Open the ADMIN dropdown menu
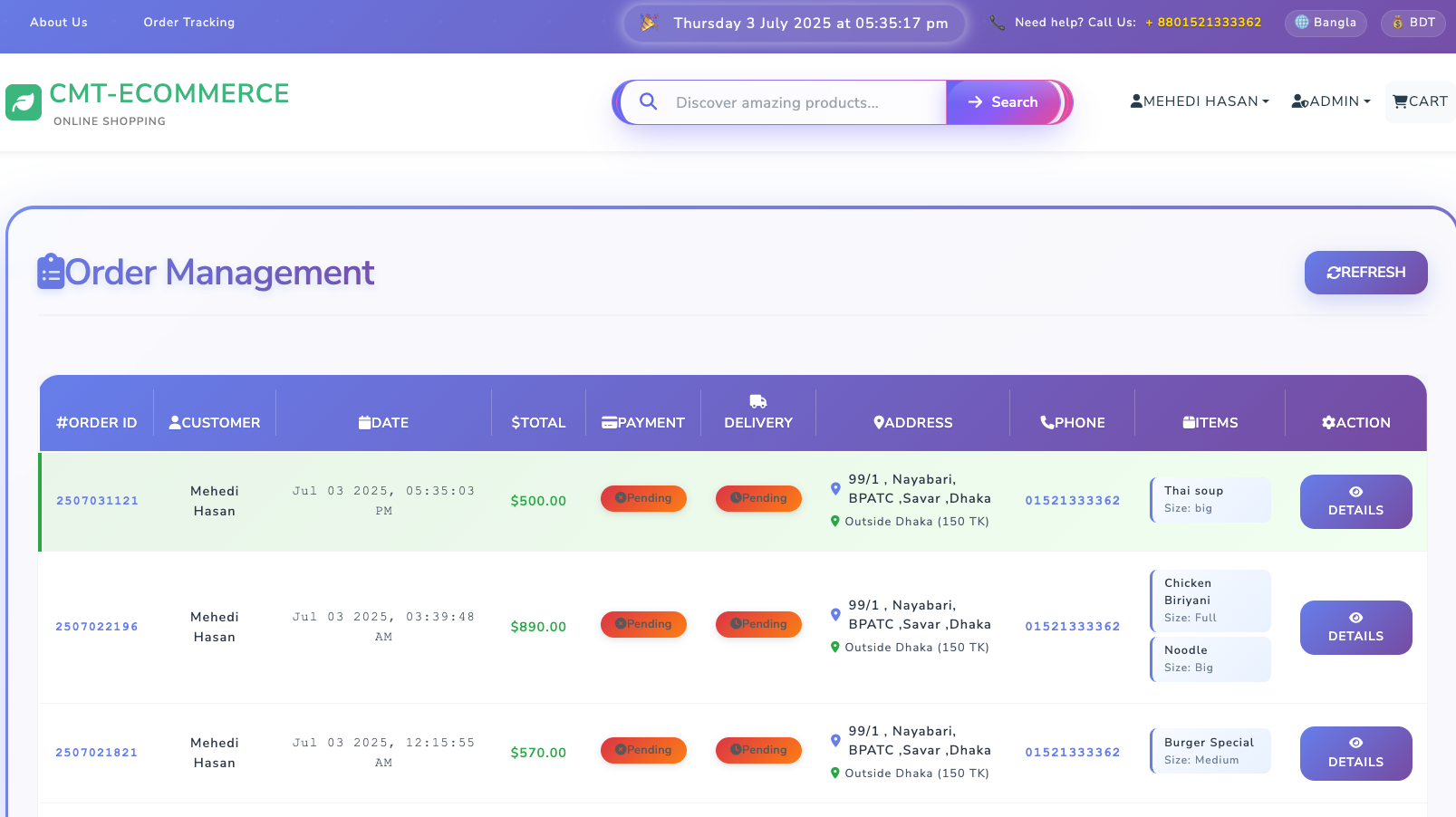1456x817 pixels. click(1330, 101)
